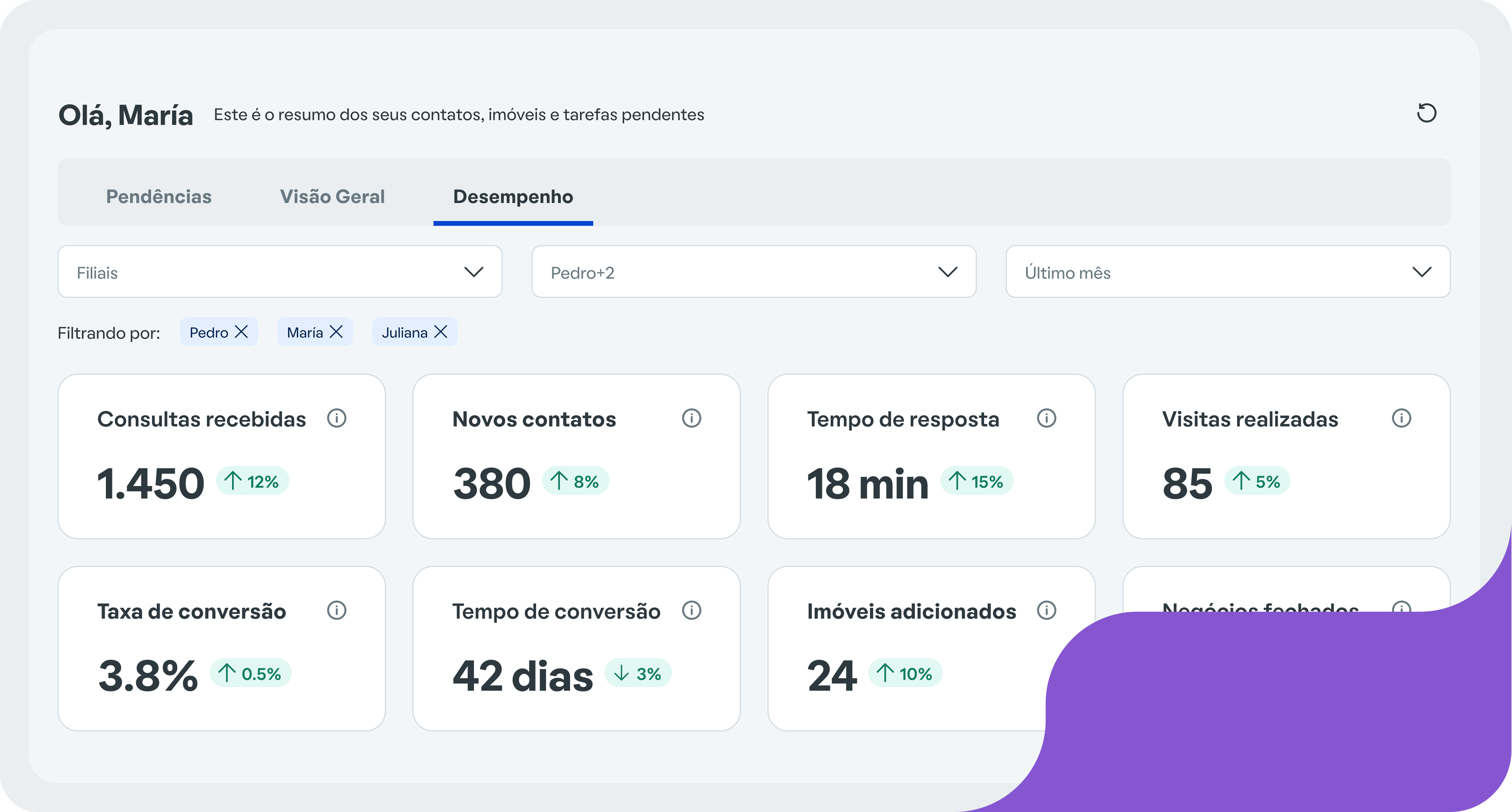The width and height of the screenshot is (1512, 812).
Task: Click the 15% increase badge
Action: (977, 481)
